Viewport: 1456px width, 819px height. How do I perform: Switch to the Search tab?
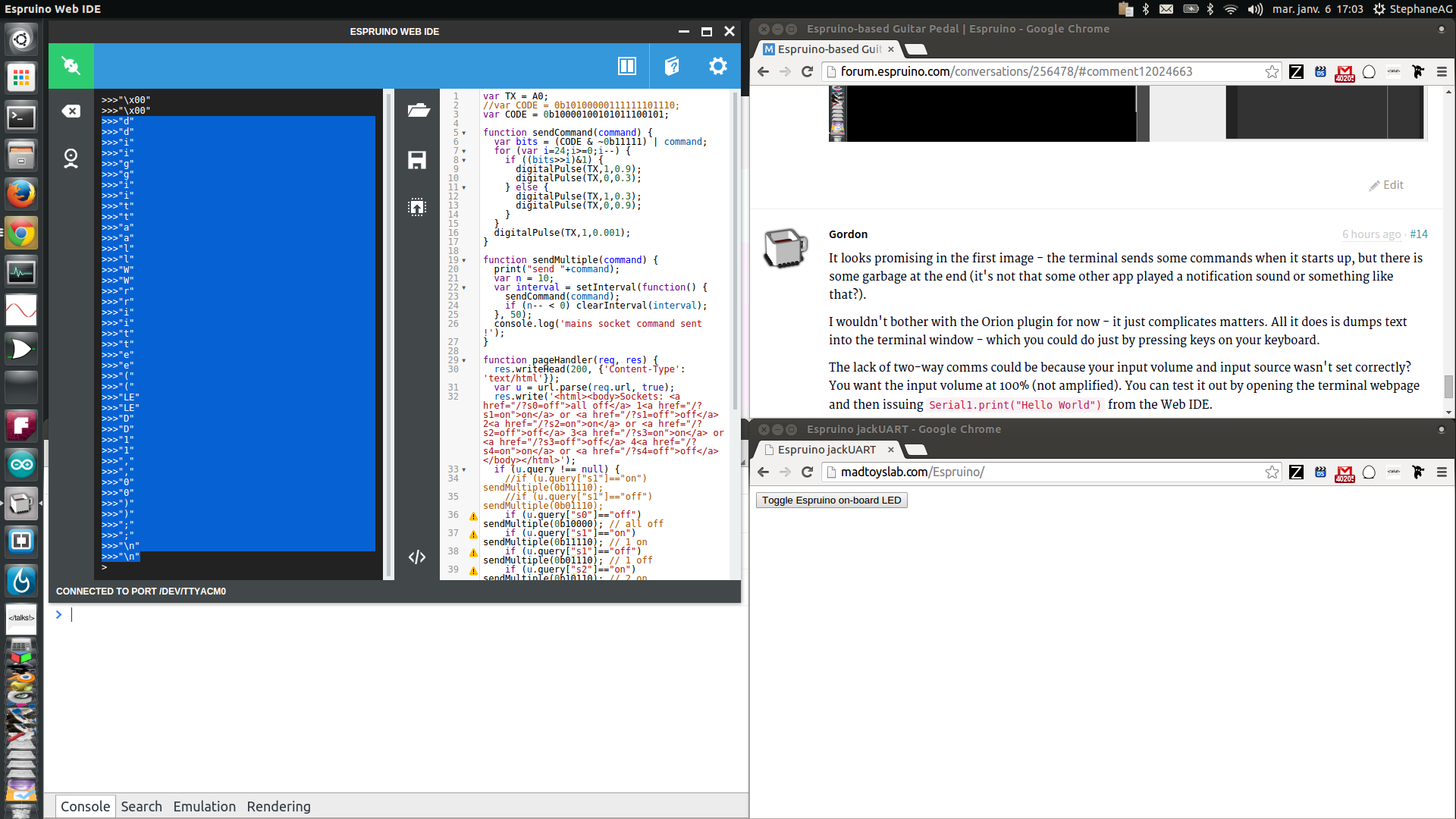141,806
